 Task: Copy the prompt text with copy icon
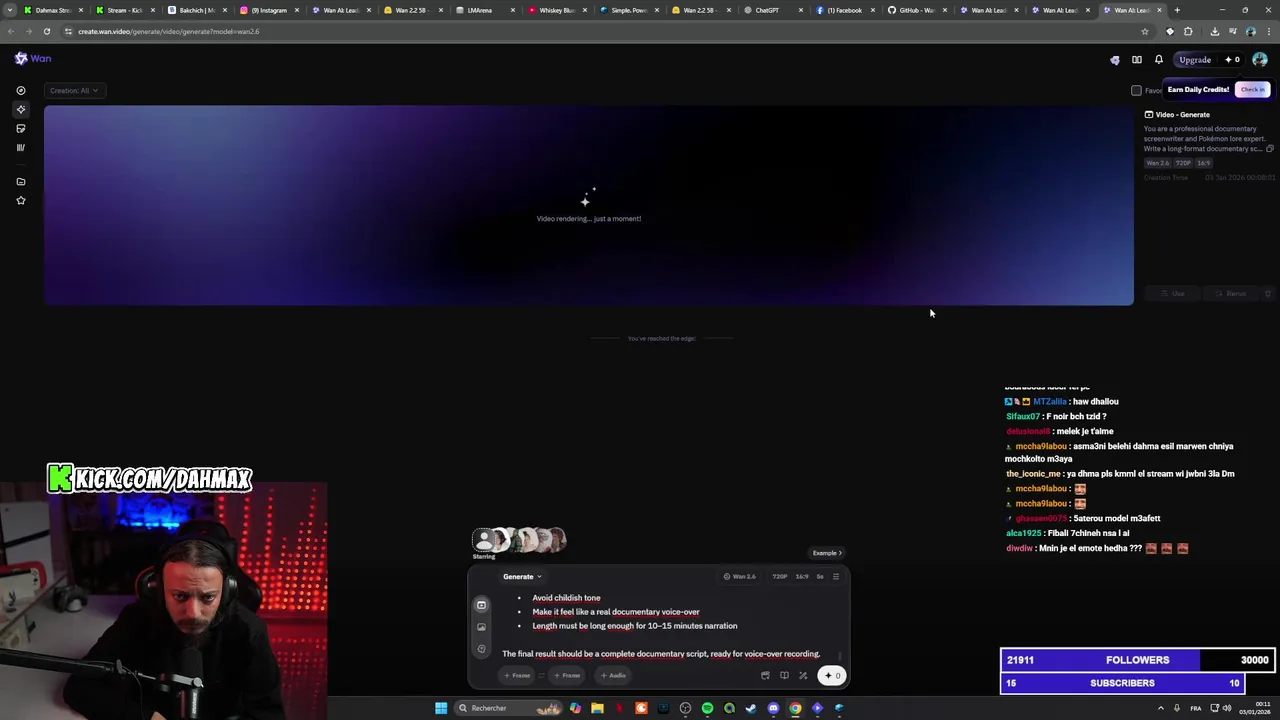pyautogui.click(x=1270, y=149)
